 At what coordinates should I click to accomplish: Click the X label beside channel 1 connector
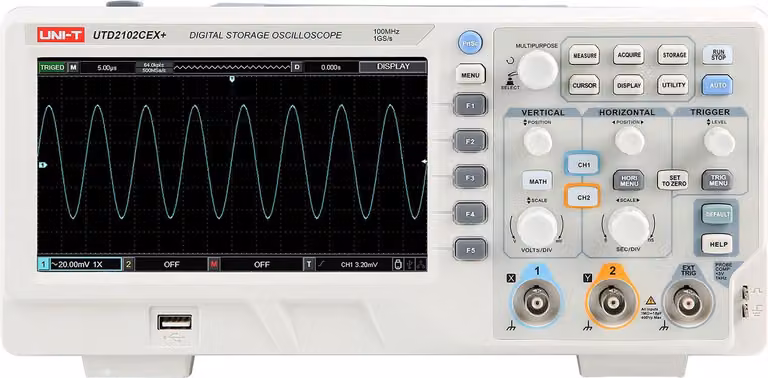(x=511, y=278)
